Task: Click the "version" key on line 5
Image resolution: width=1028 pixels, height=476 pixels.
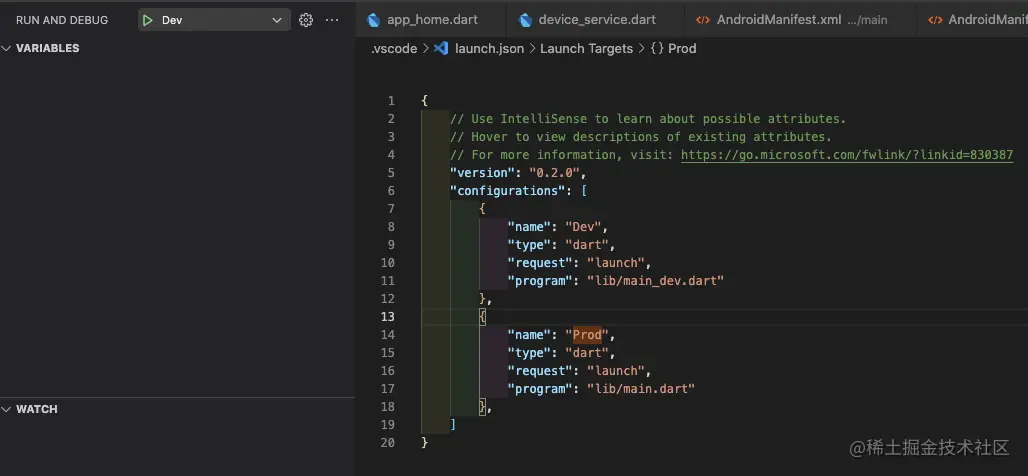Action: pyautogui.click(x=482, y=173)
